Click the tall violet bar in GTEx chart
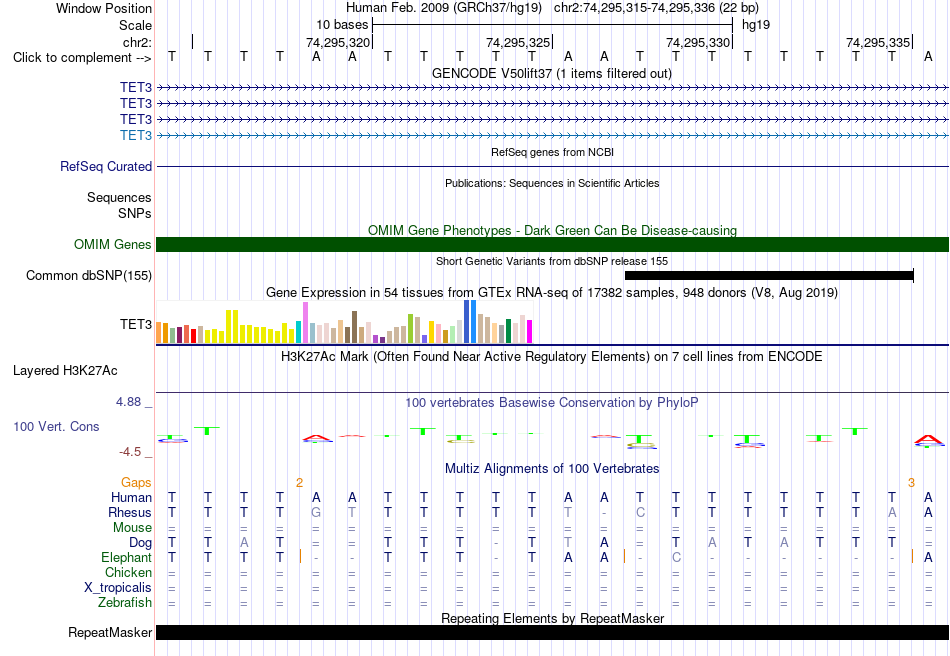Screen dimensions: 950x656 click(x=305, y=323)
